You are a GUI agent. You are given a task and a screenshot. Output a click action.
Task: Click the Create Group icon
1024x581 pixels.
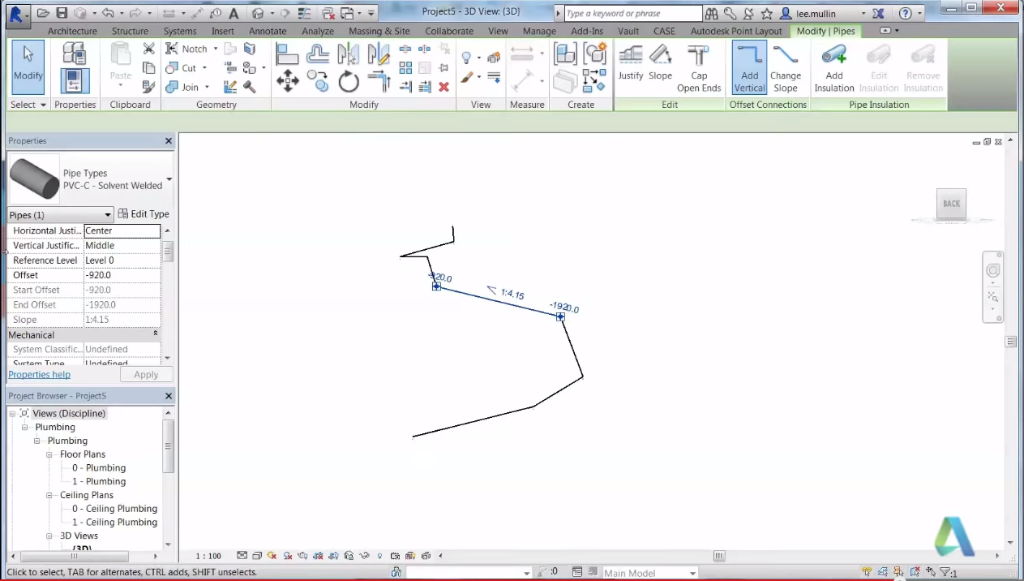coord(595,54)
